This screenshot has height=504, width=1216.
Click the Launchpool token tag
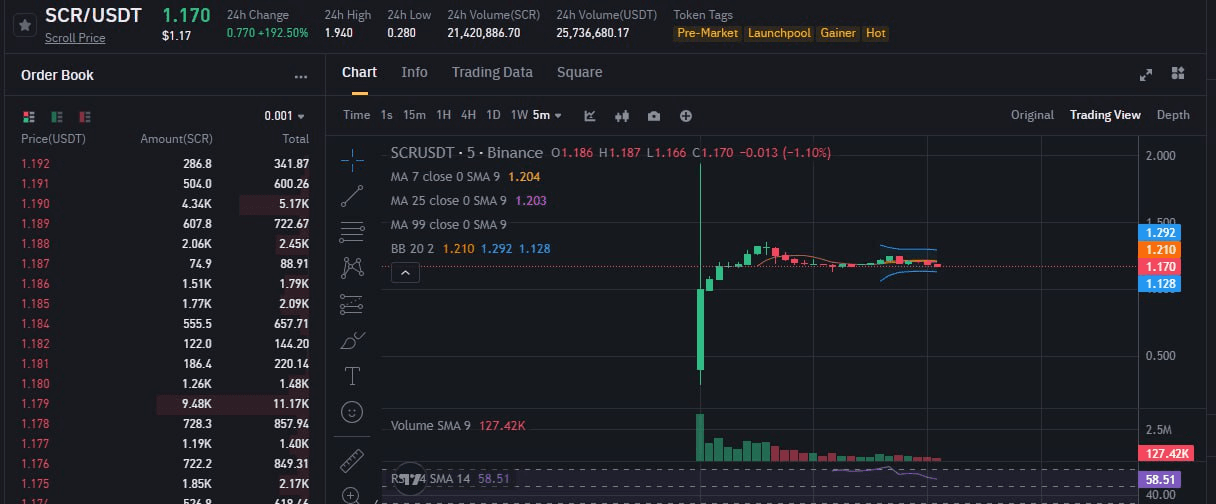pos(779,33)
